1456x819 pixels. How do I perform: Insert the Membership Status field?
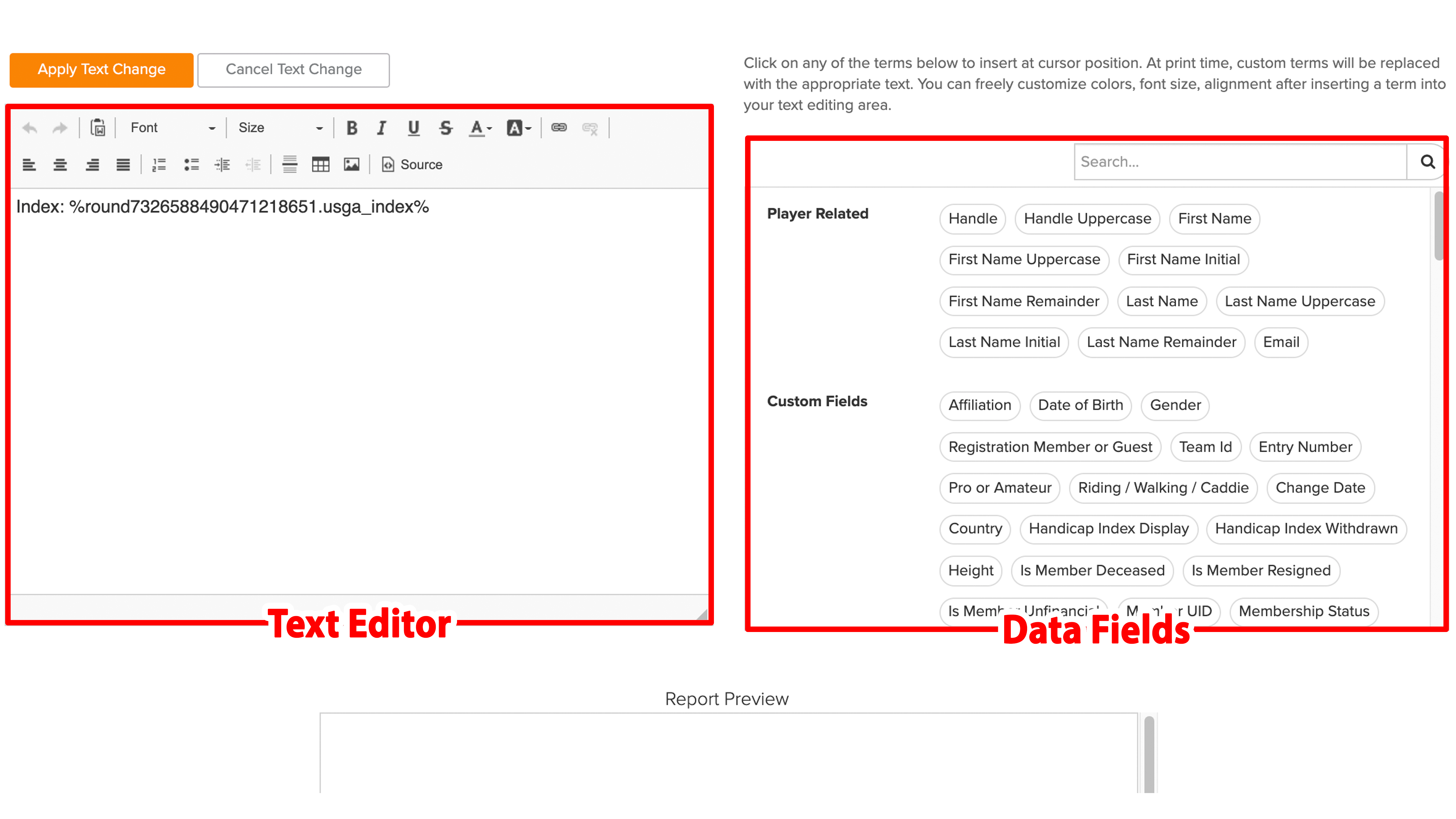coord(1304,612)
